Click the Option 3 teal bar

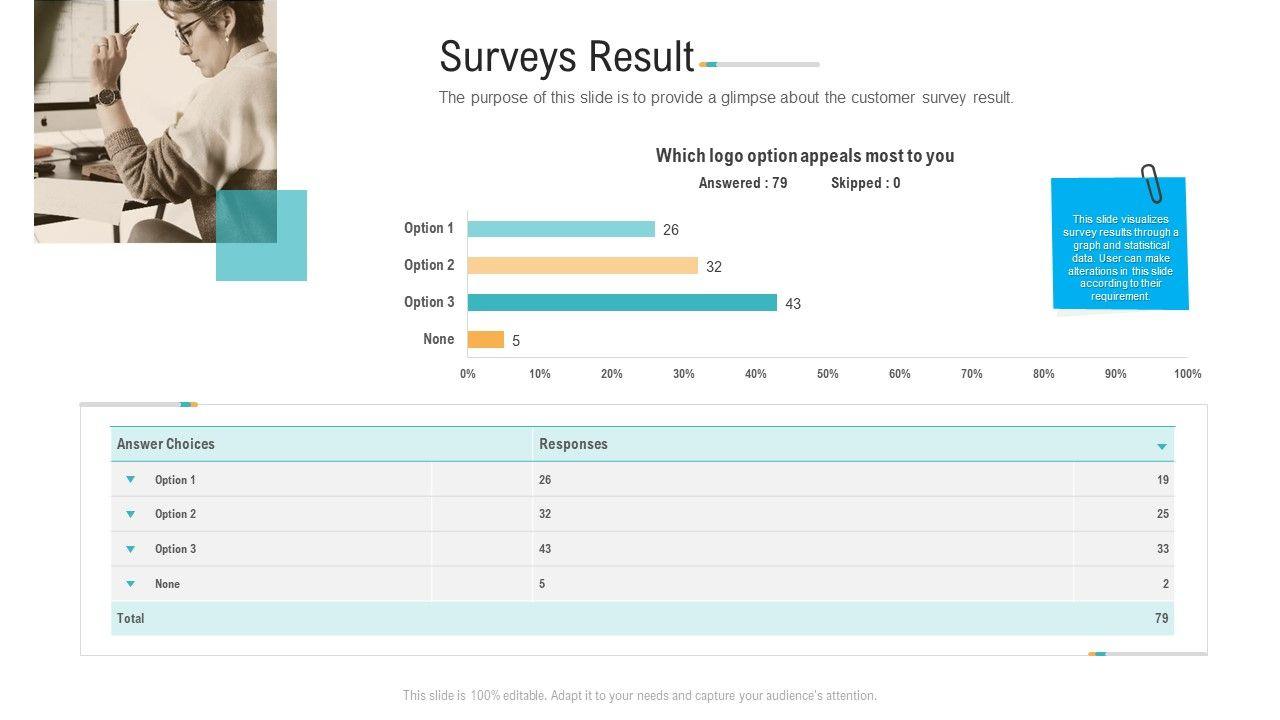(622, 303)
